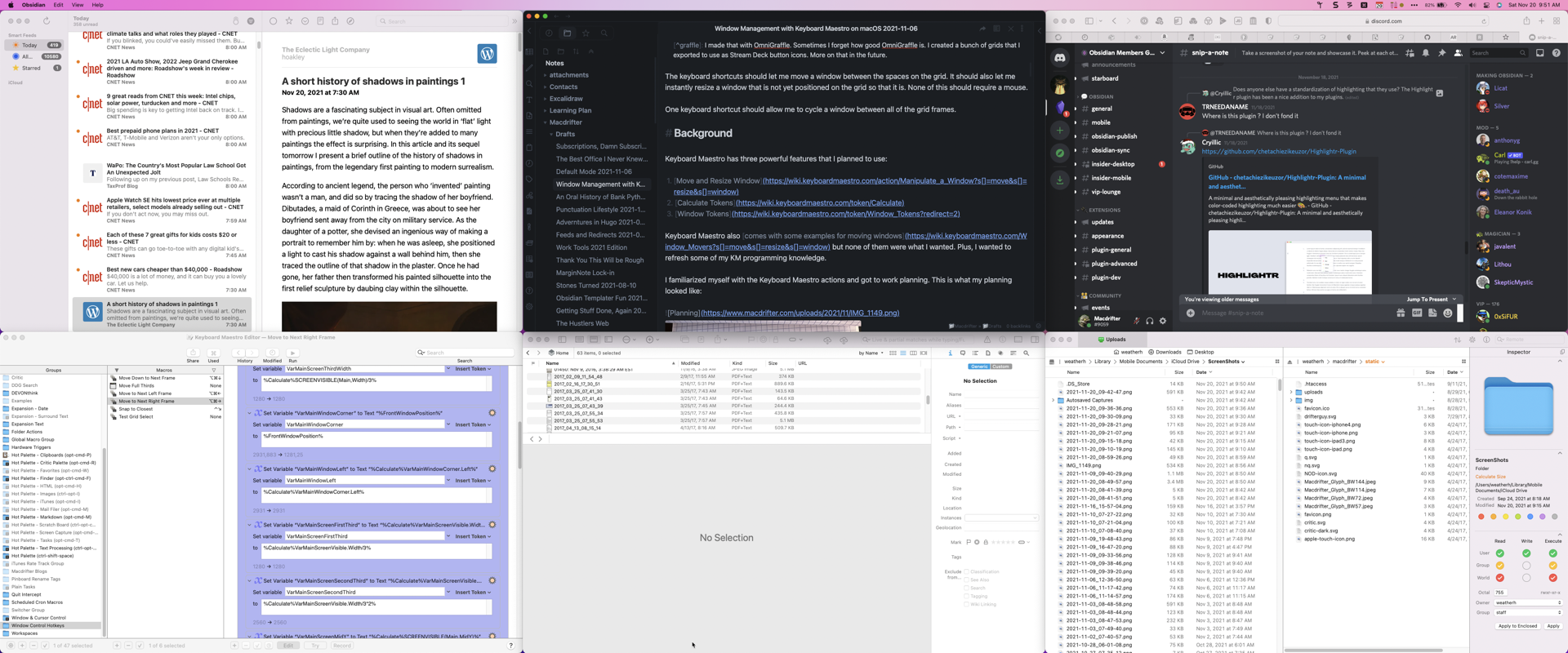
Task: Open the Obsidian menu in menu bar
Action: 33,5
